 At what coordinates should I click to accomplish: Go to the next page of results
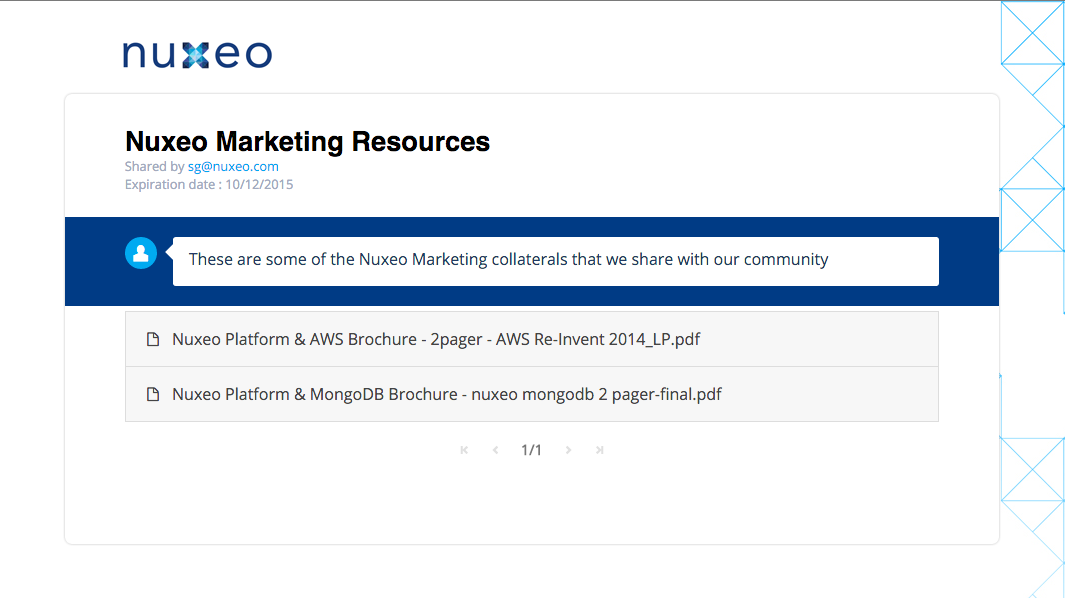tap(568, 450)
